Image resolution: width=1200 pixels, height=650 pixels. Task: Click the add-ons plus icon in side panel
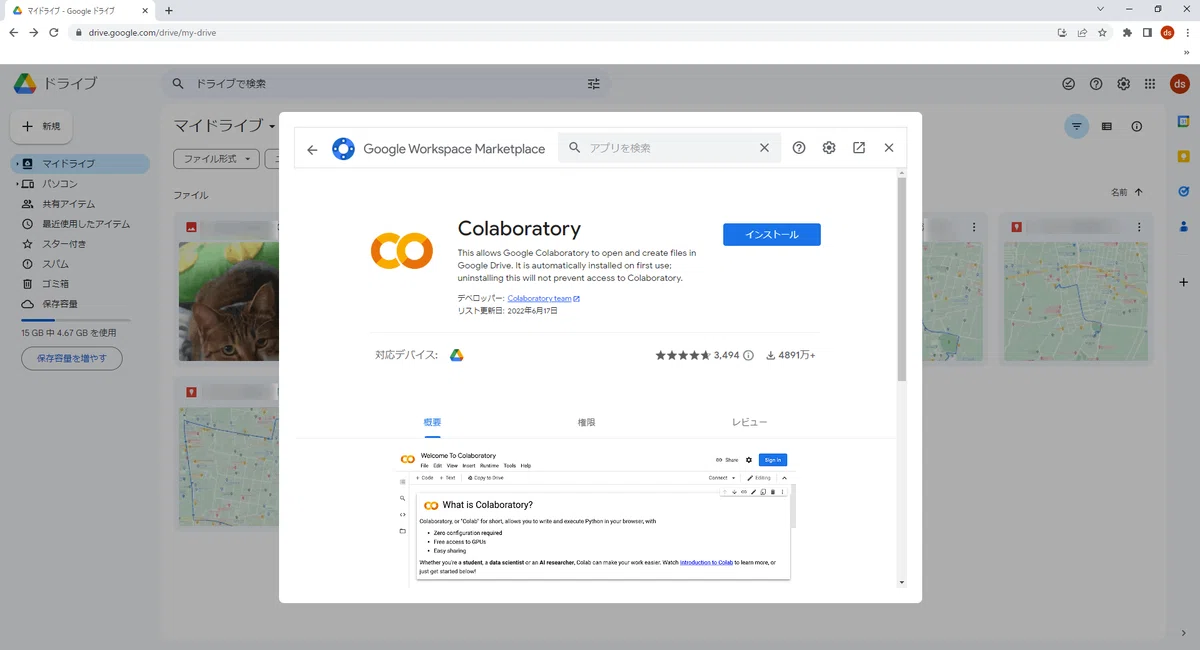coord(1184,282)
